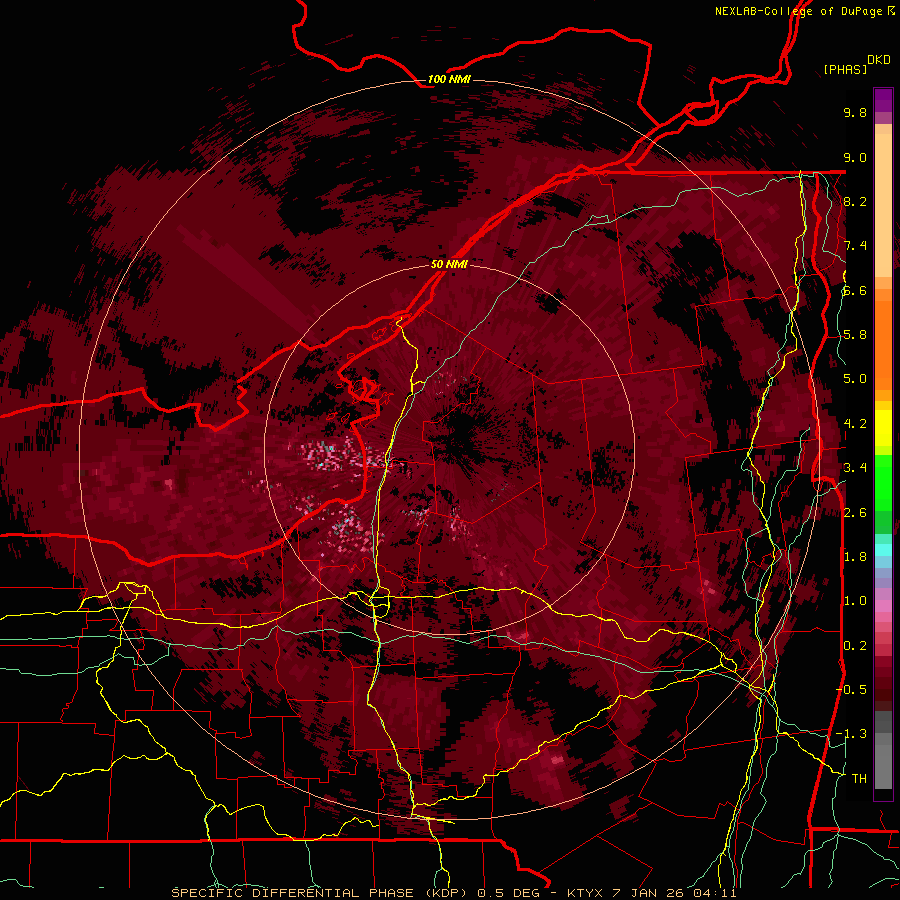Viewport: 900px width, 900px height.
Task: Click the 100 NMI range ring label
Action: (448, 79)
